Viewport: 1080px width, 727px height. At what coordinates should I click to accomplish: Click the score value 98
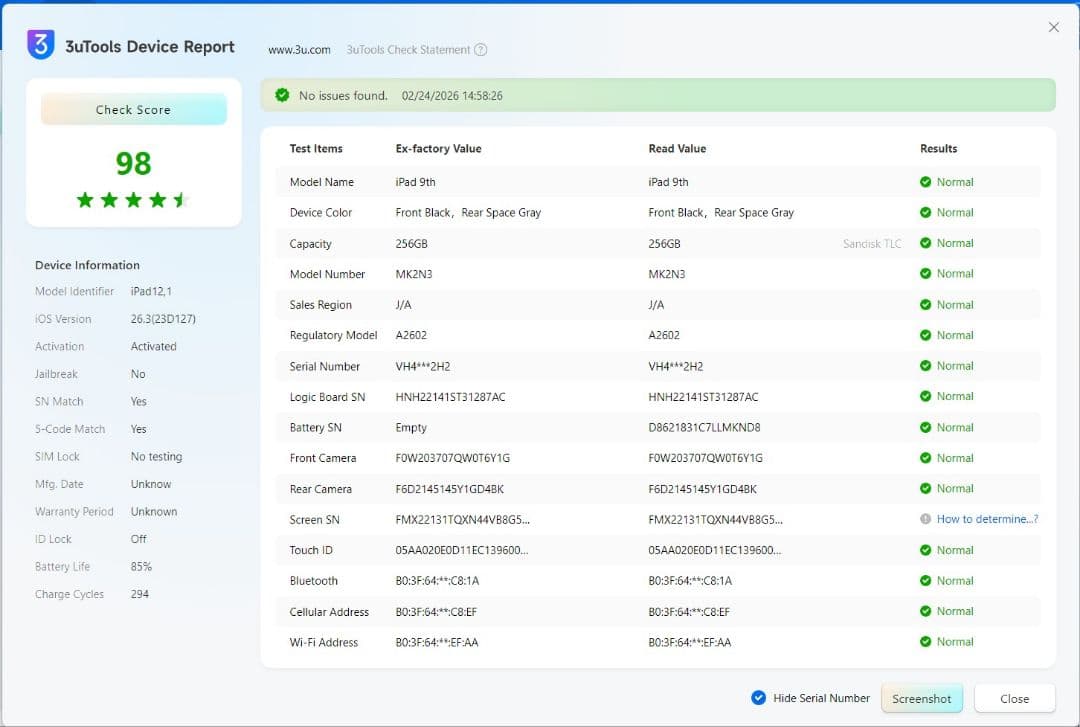coord(133,163)
